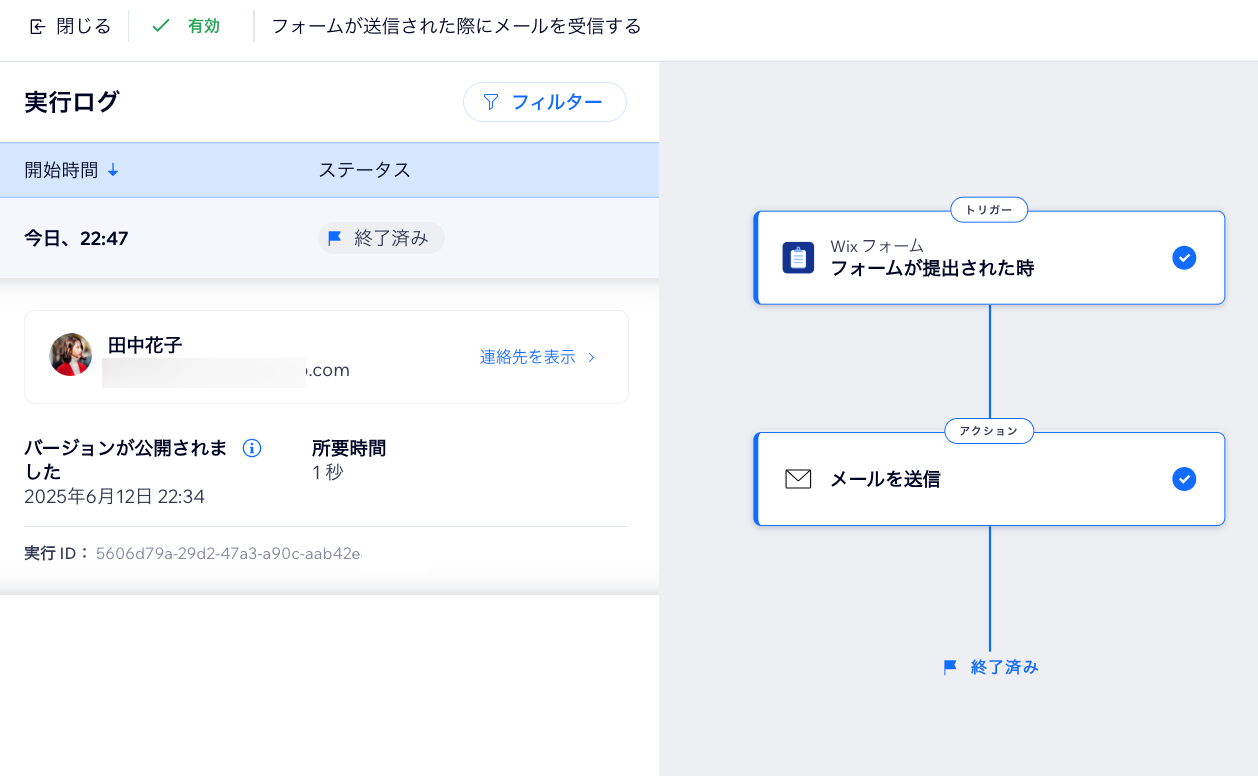
Task: Sort by 開始時間 using the arrow
Action: 113,171
